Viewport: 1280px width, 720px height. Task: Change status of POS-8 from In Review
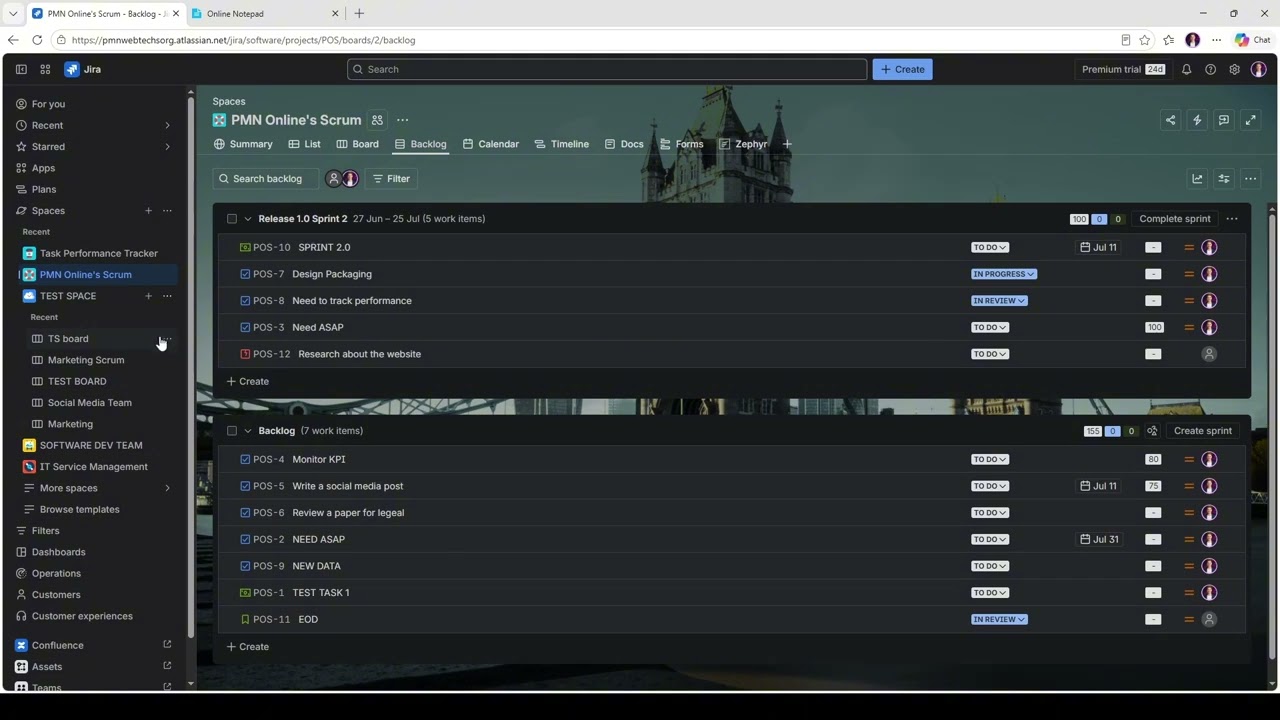coord(999,301)
